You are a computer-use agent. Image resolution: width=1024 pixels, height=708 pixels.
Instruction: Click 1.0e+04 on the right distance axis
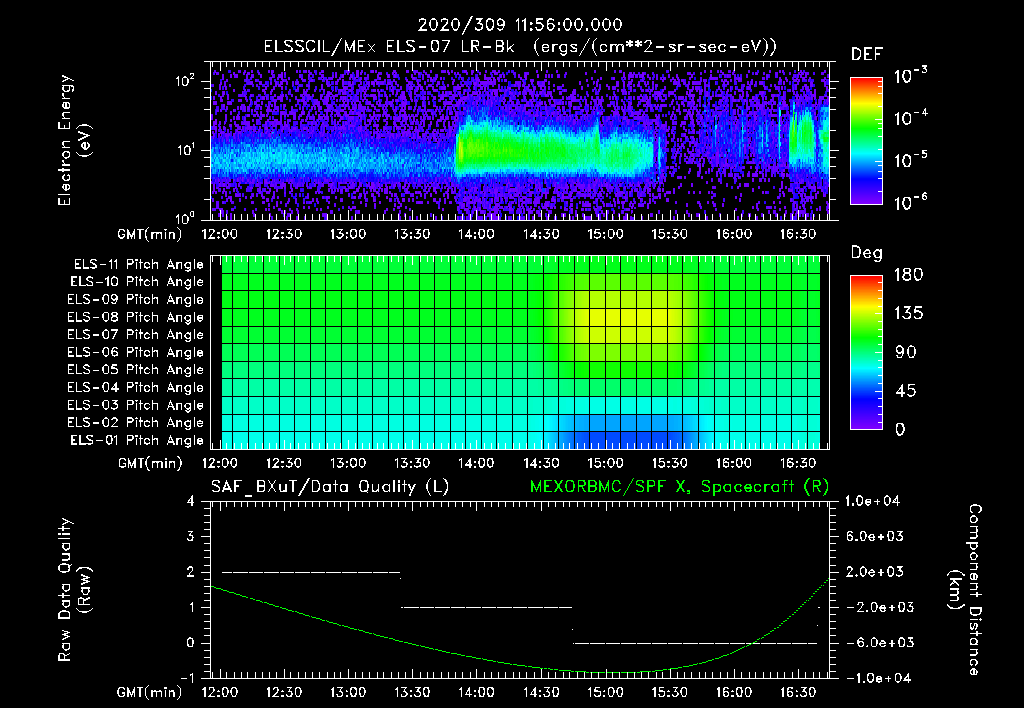[872, 502]
